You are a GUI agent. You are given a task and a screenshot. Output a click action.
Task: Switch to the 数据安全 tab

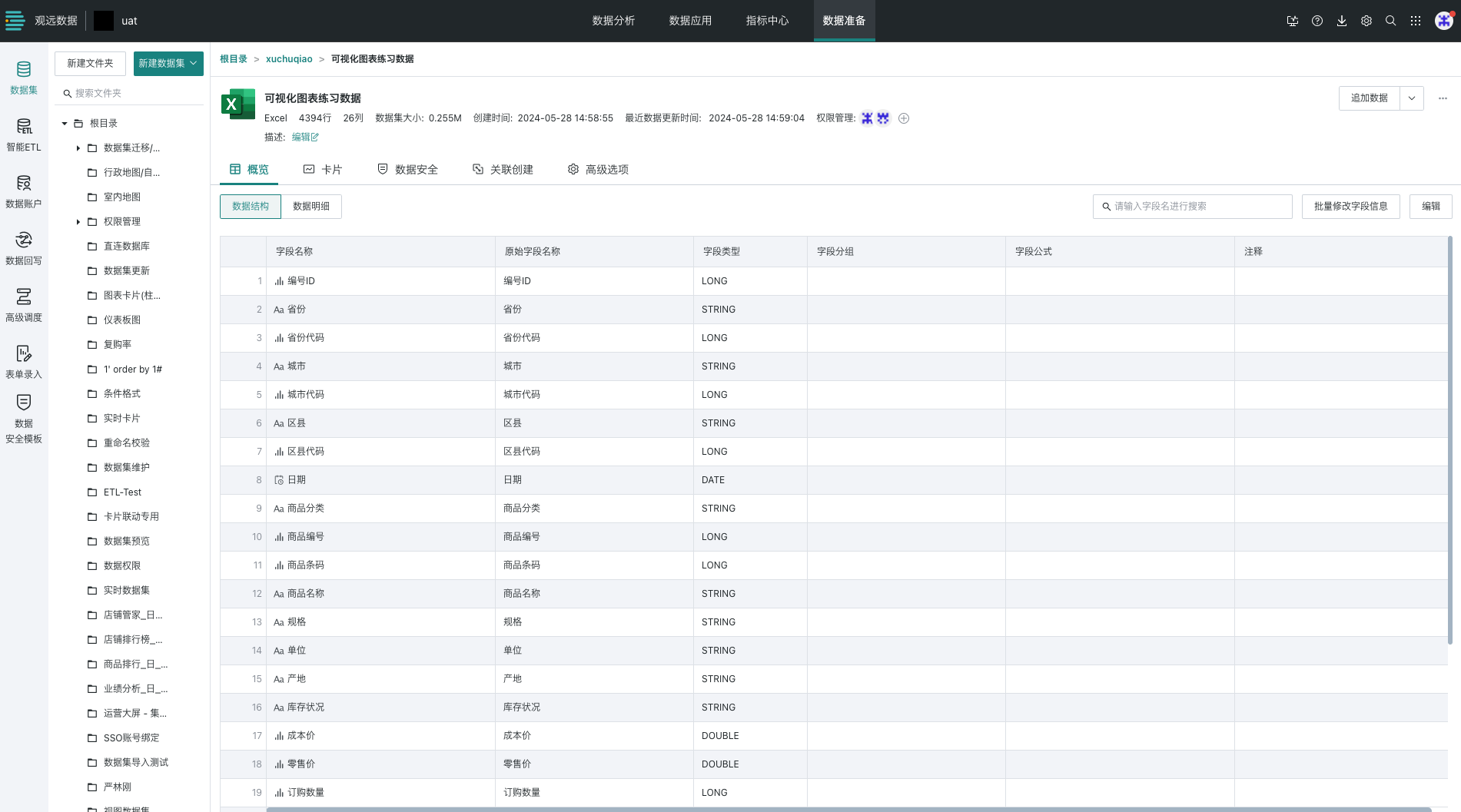[407, 170]
